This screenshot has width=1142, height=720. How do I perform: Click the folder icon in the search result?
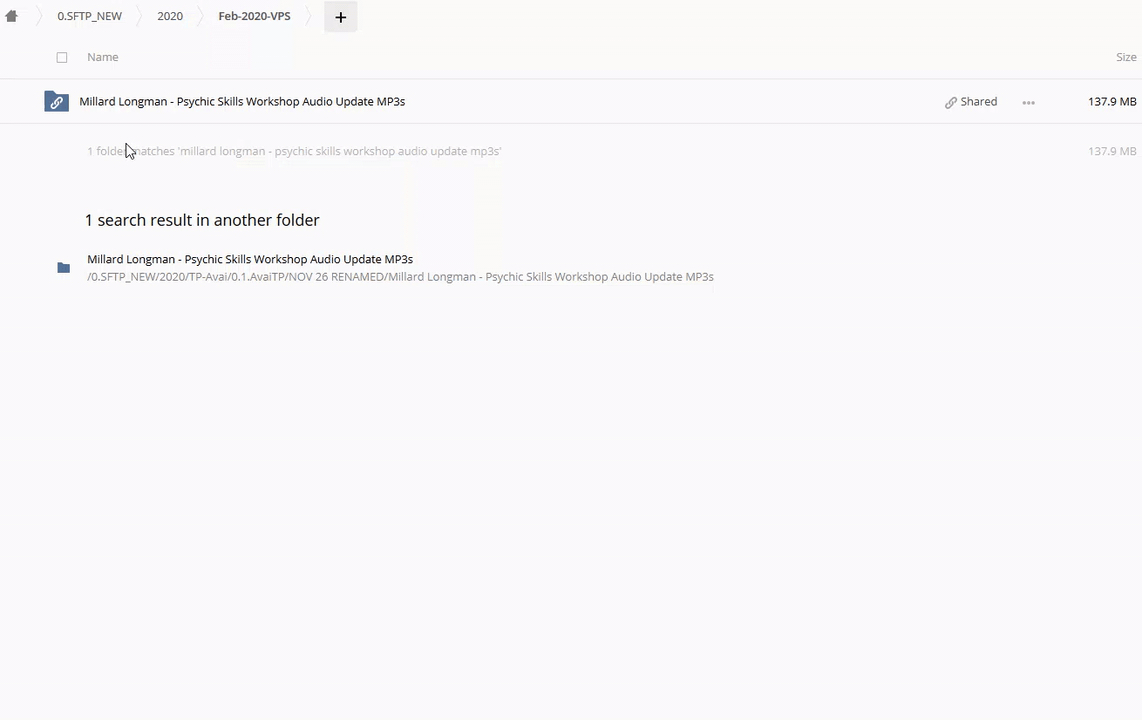(x=64, y=268)
